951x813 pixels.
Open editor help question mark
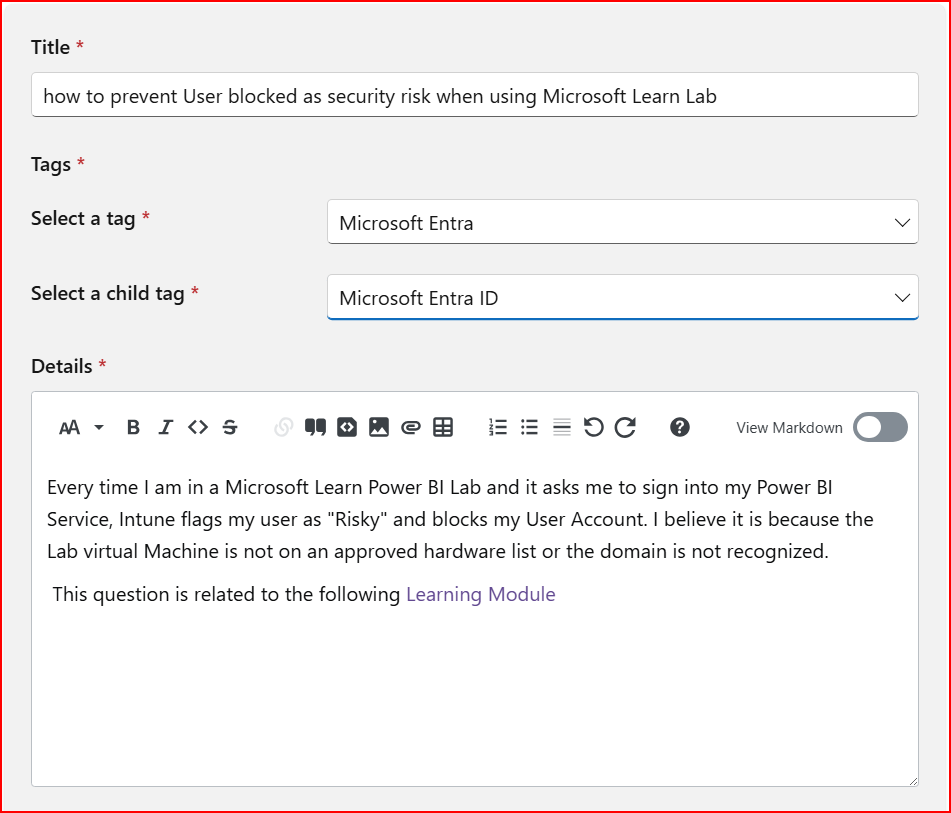pyautogui.click(x=680, y=428)
